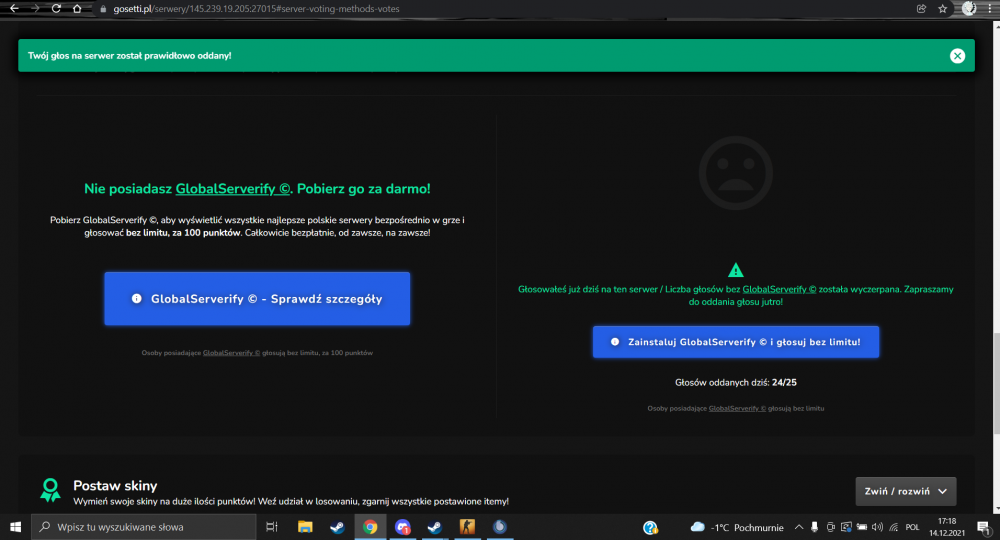Switch to Chrome on the taskbar

370,527
